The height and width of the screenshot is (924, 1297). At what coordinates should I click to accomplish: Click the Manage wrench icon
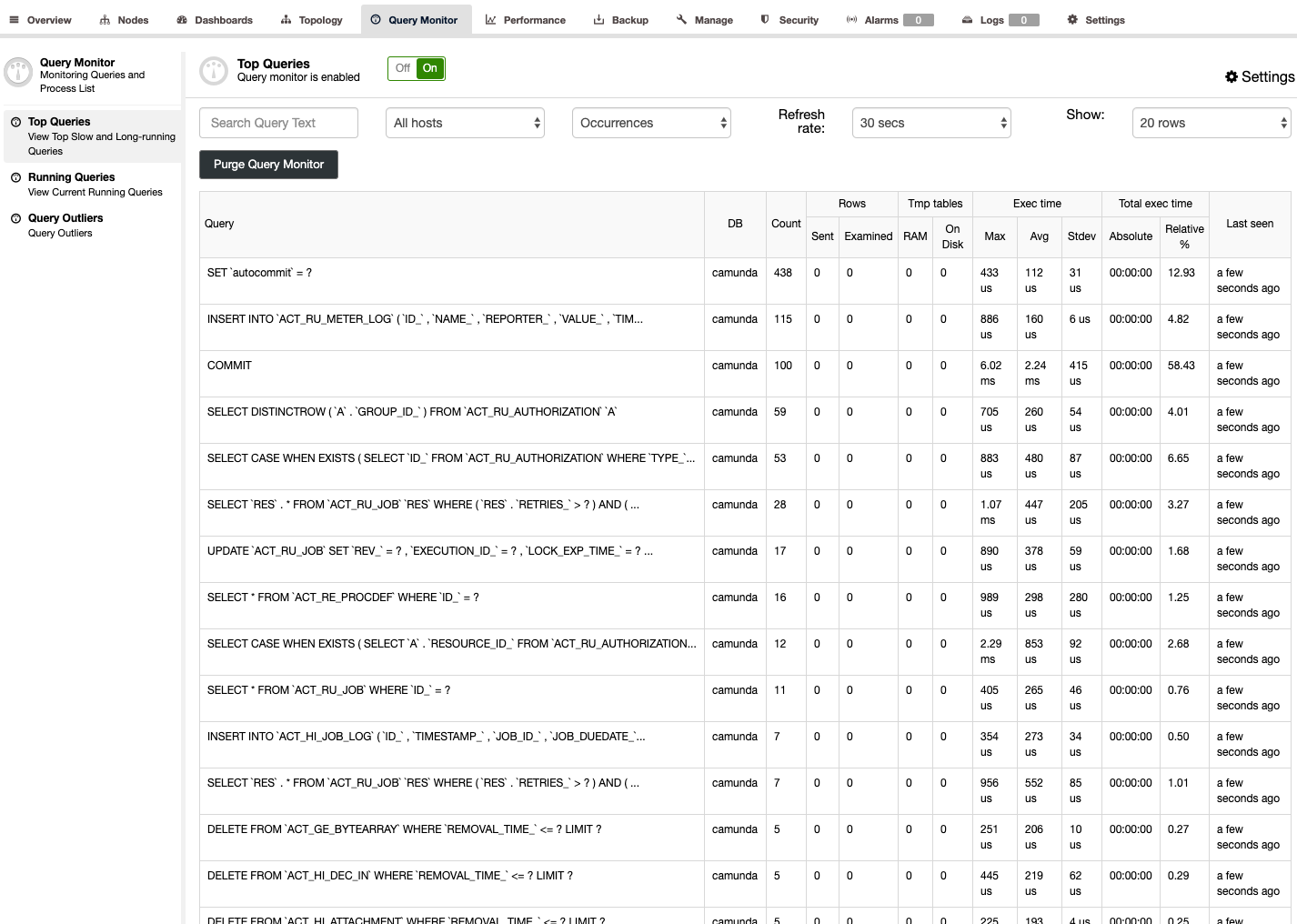(681, 20)
